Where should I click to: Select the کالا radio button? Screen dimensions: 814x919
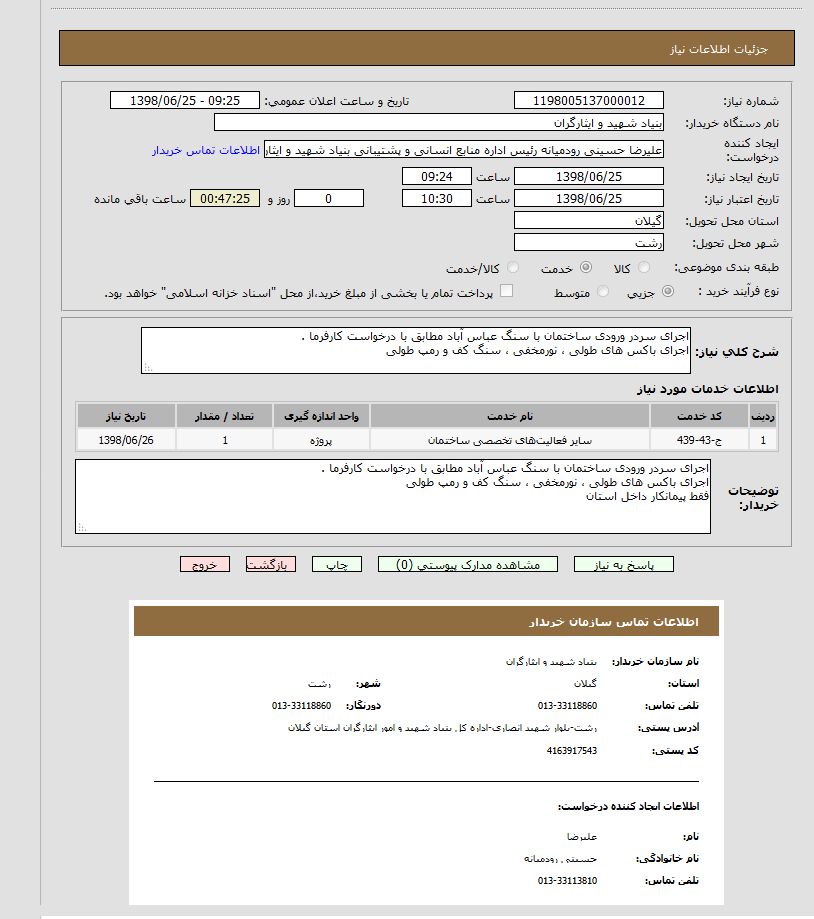[x=644, y=268]
